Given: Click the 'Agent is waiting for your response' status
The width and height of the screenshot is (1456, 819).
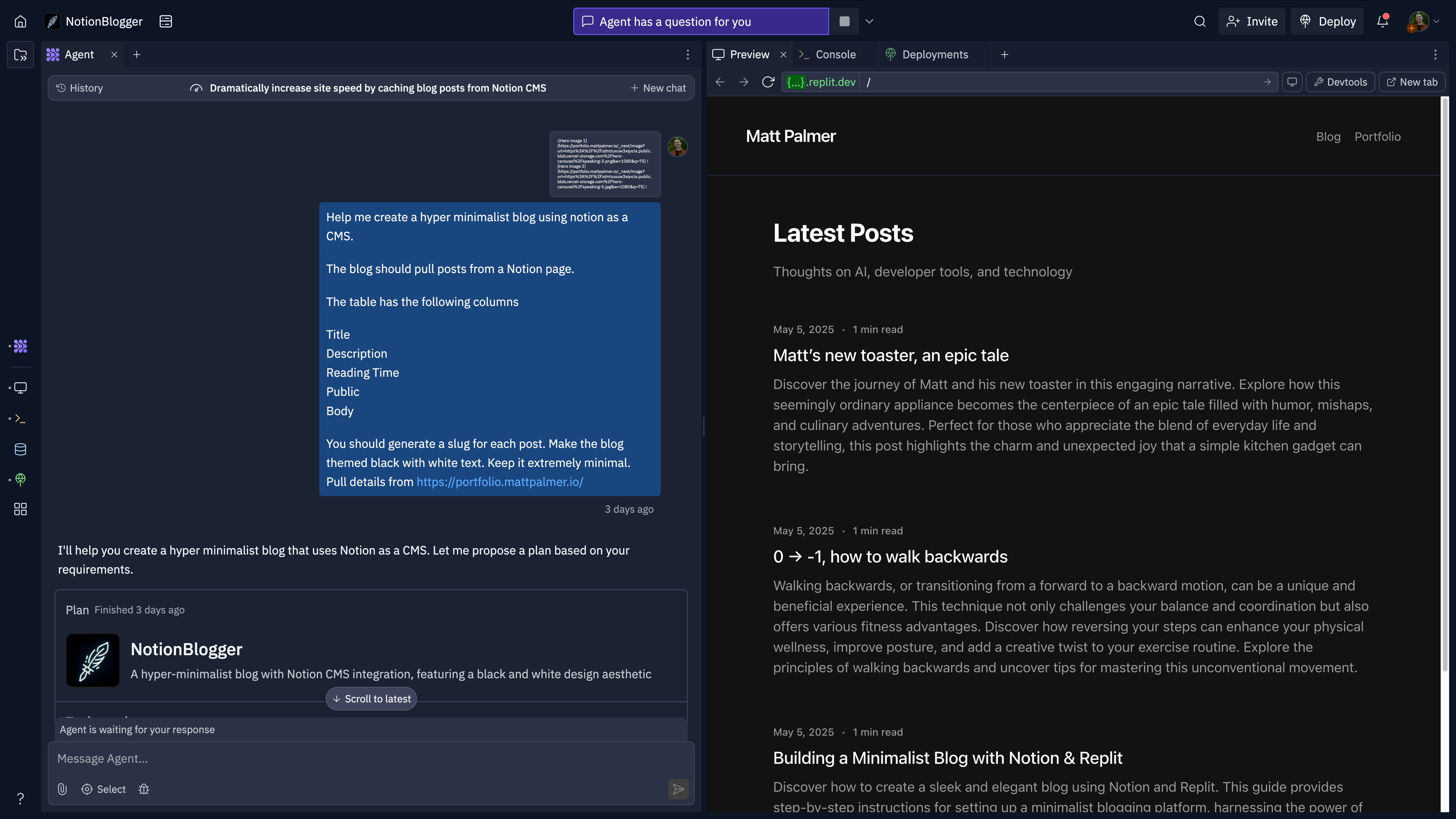Looking at the screenshot, I should point(137,730).
